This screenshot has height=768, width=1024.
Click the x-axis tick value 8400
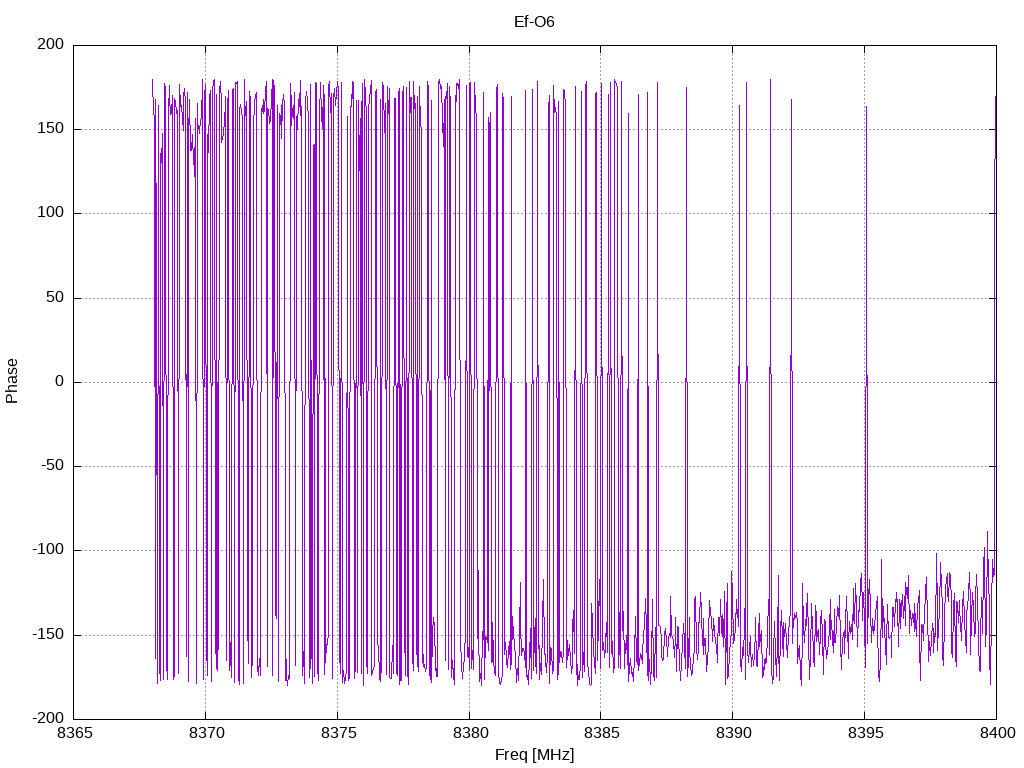[997, 733]
